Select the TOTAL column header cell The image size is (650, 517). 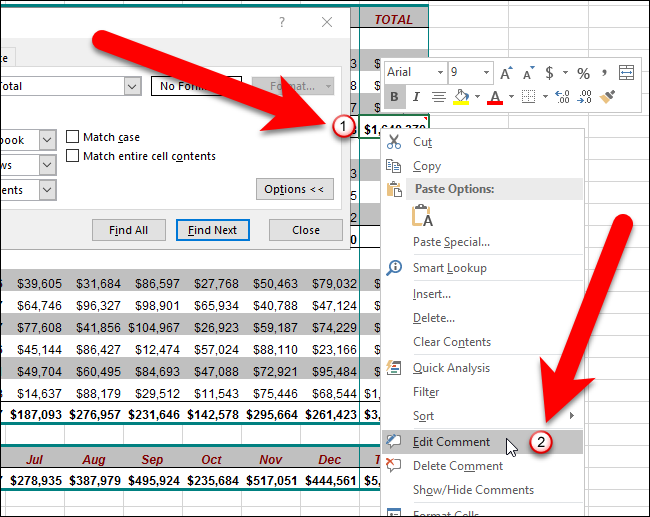click(394, 19)
